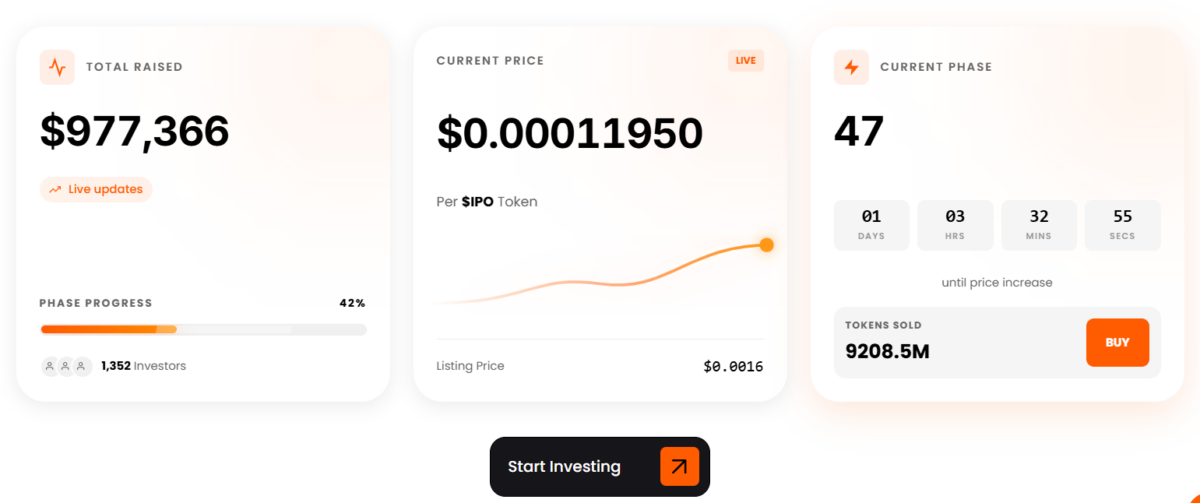1200x503 pixels.
Task: Click the $977,366 total raised amount
Action: [x=135, y=132]
